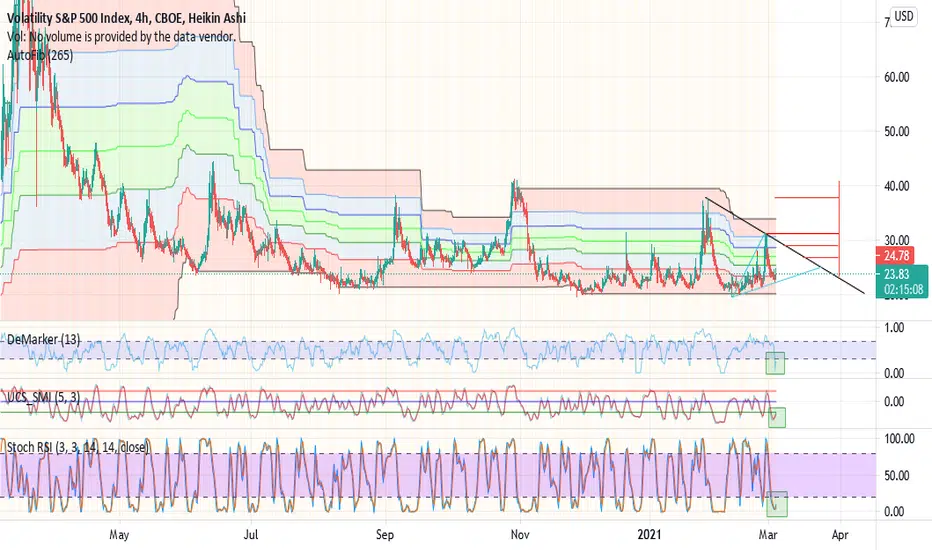The width and height of the screenshot is (932, 550).
Task: Click the Apr label on time axis
Action: (x=840, y=535)
